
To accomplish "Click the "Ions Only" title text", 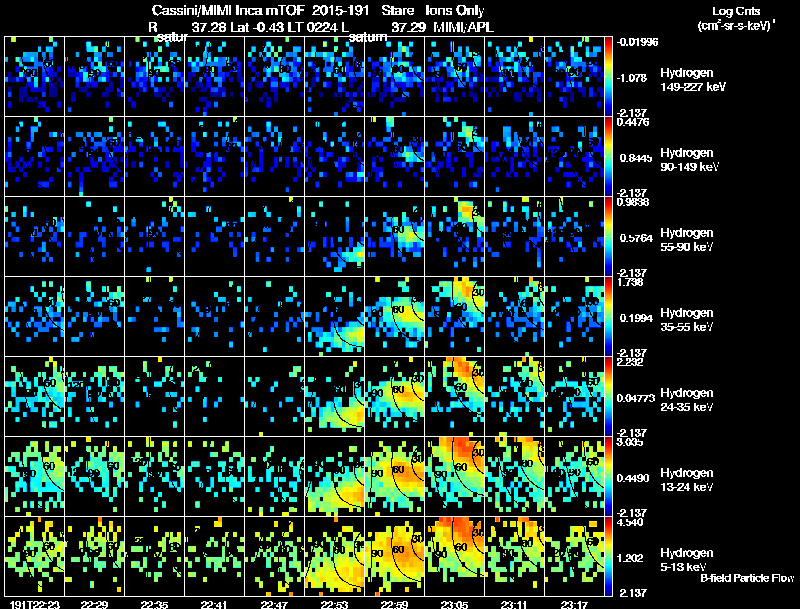I will tap(455, 11).
